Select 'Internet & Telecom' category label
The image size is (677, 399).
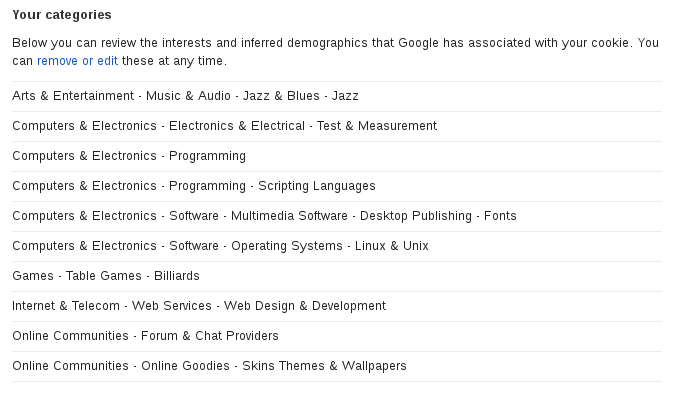pos(66,306)
